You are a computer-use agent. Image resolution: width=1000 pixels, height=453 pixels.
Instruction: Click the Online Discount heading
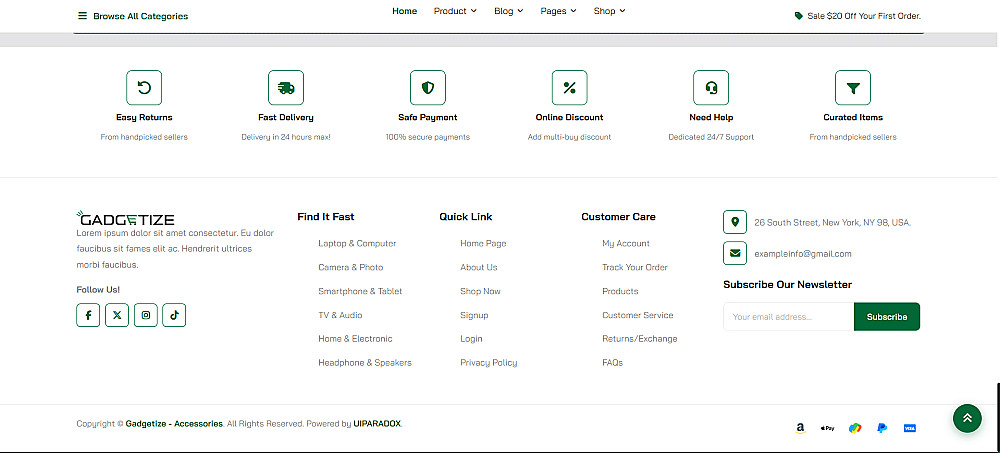pos(570,117)
